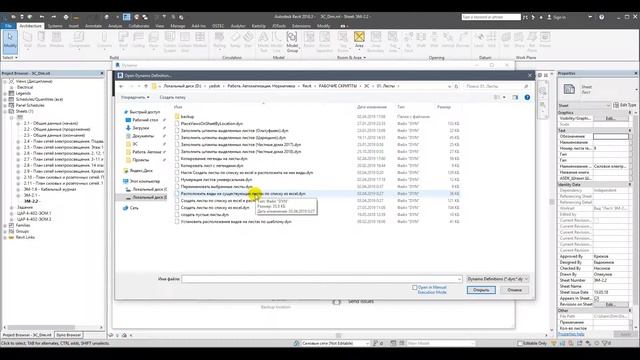Click the Revit help icon in title bar
640x360 pixels.
point(602,17)
